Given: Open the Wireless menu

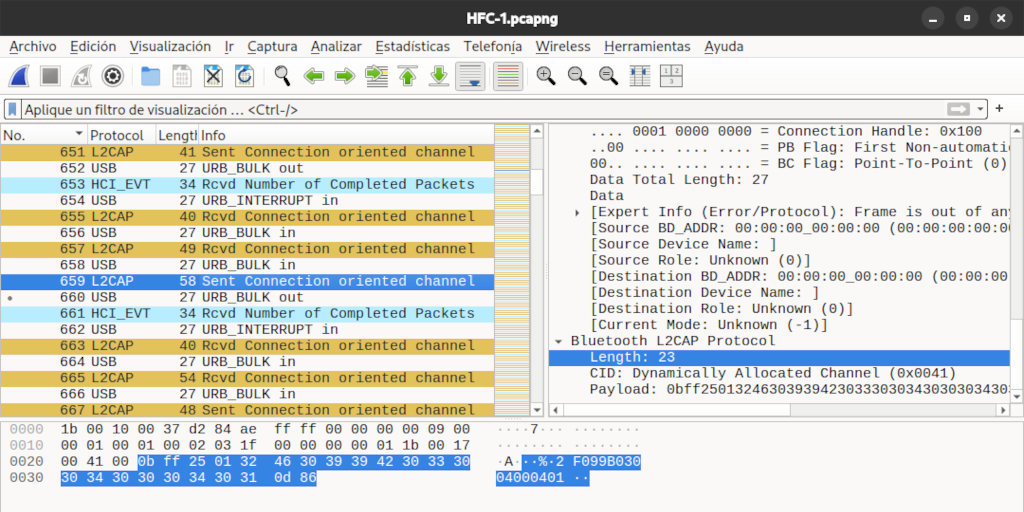Looking at the screenshot, I should [563, 46].
